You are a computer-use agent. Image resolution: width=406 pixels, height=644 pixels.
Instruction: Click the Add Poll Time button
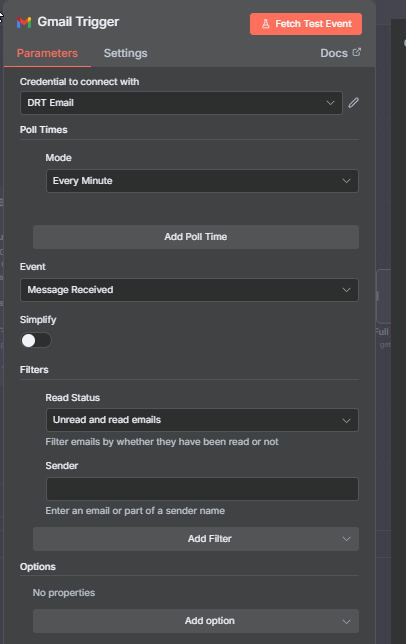click(196, 237)
